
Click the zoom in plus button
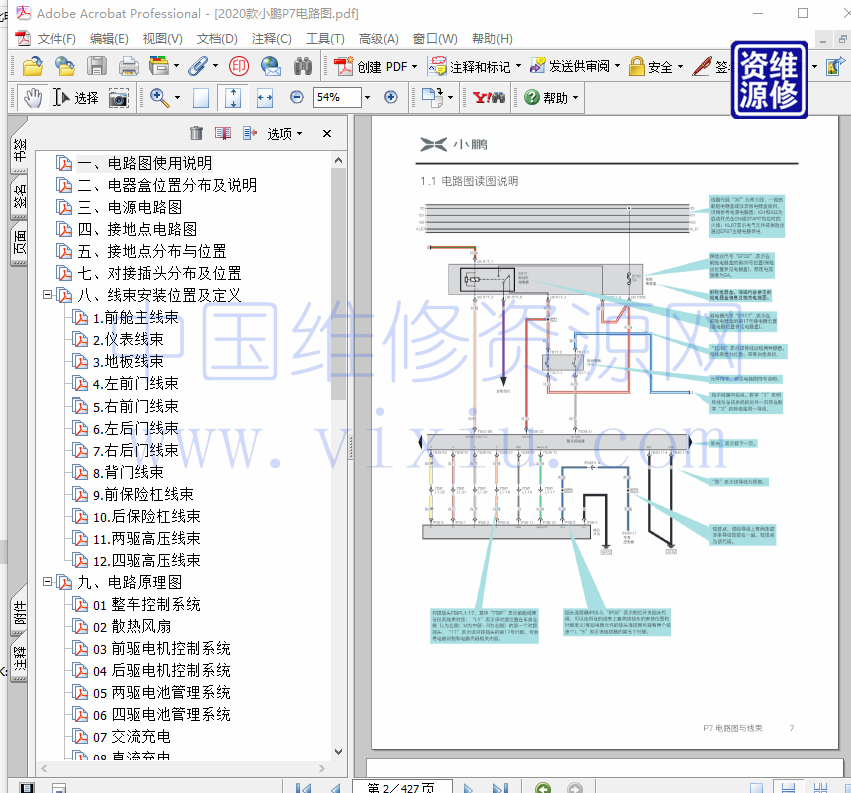(390, 98)
